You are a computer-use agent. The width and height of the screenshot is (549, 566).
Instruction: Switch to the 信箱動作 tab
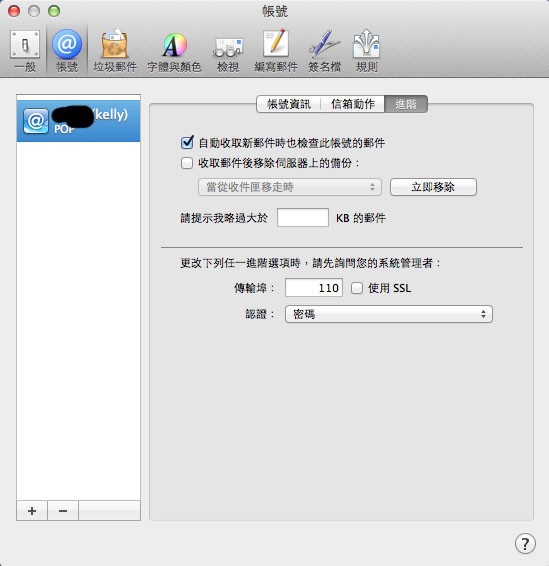pyautogui.click(x=353, y=104)
